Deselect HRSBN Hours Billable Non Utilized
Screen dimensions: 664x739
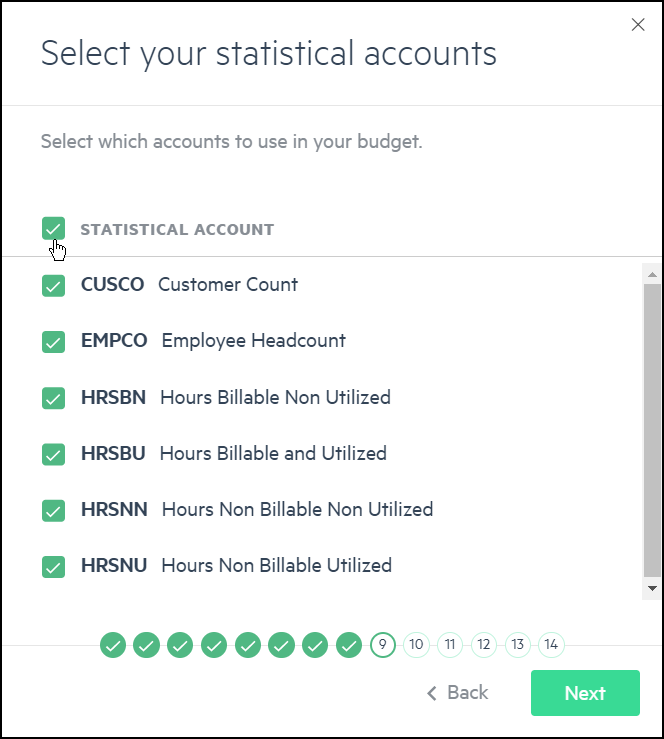coord(53,398)
